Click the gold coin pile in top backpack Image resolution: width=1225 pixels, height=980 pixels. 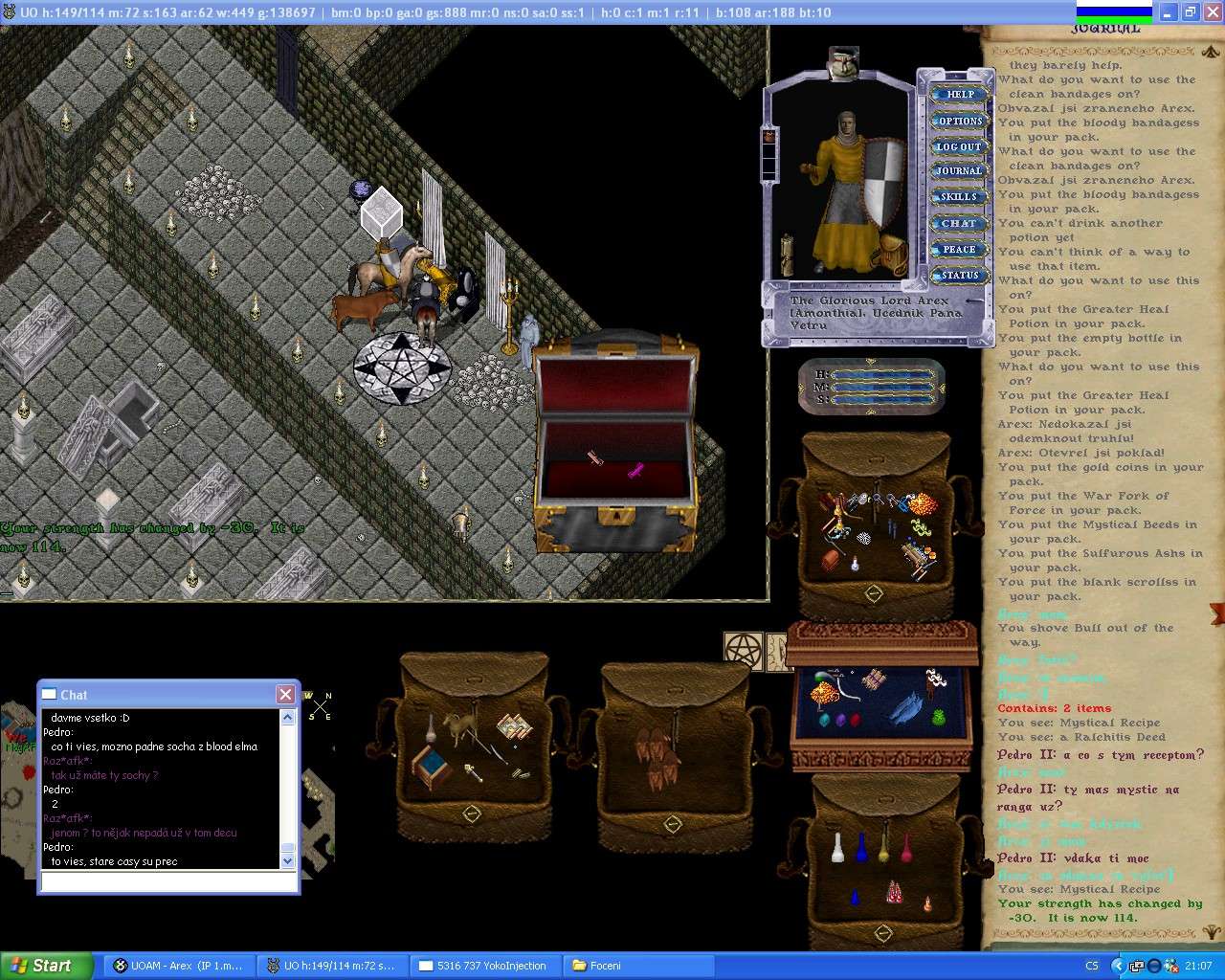(x=923, y=503)
